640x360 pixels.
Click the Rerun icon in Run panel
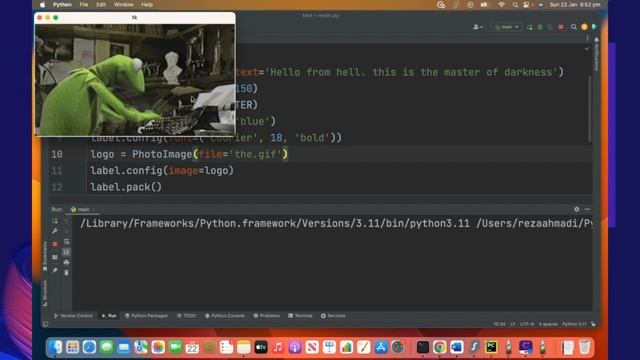[55, 221]
